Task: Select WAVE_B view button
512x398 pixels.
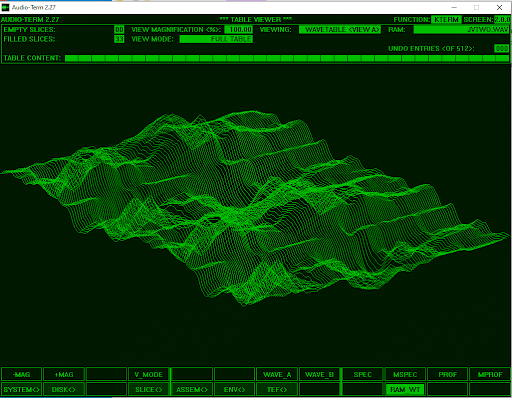Action: [x=319, y=374]
